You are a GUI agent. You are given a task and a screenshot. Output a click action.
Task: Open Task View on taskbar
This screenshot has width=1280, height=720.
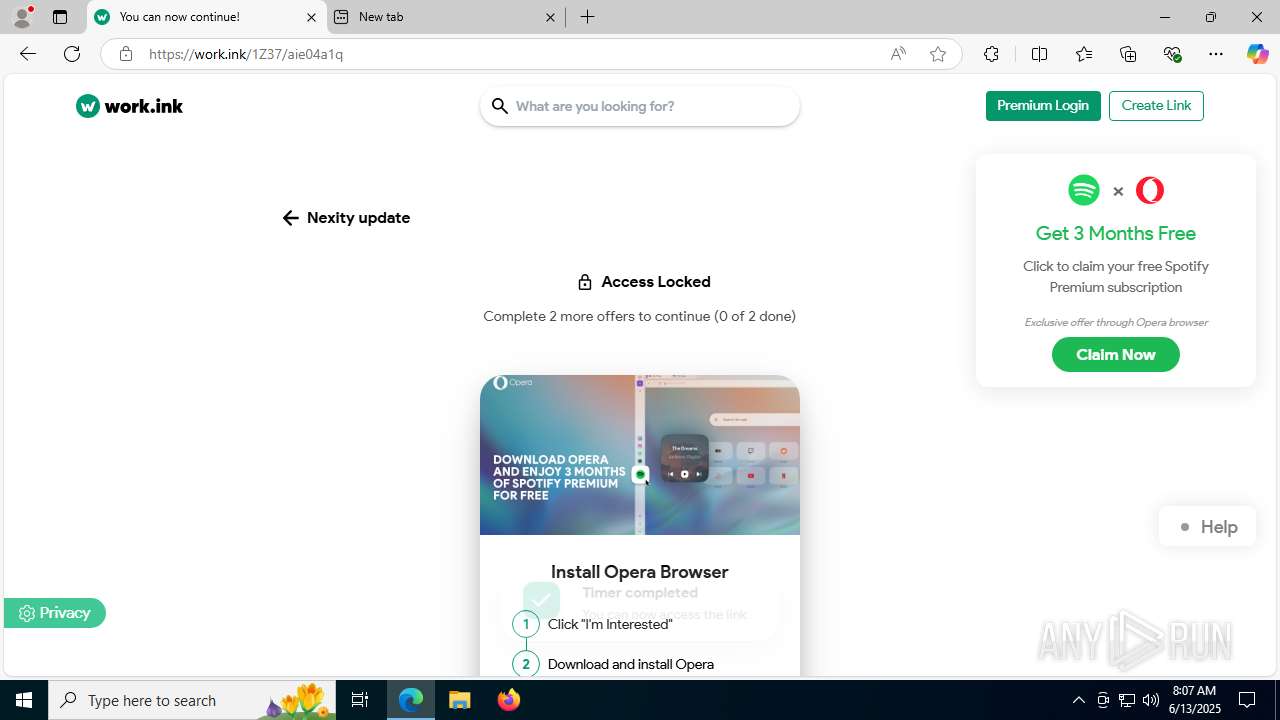click(361, 700)
